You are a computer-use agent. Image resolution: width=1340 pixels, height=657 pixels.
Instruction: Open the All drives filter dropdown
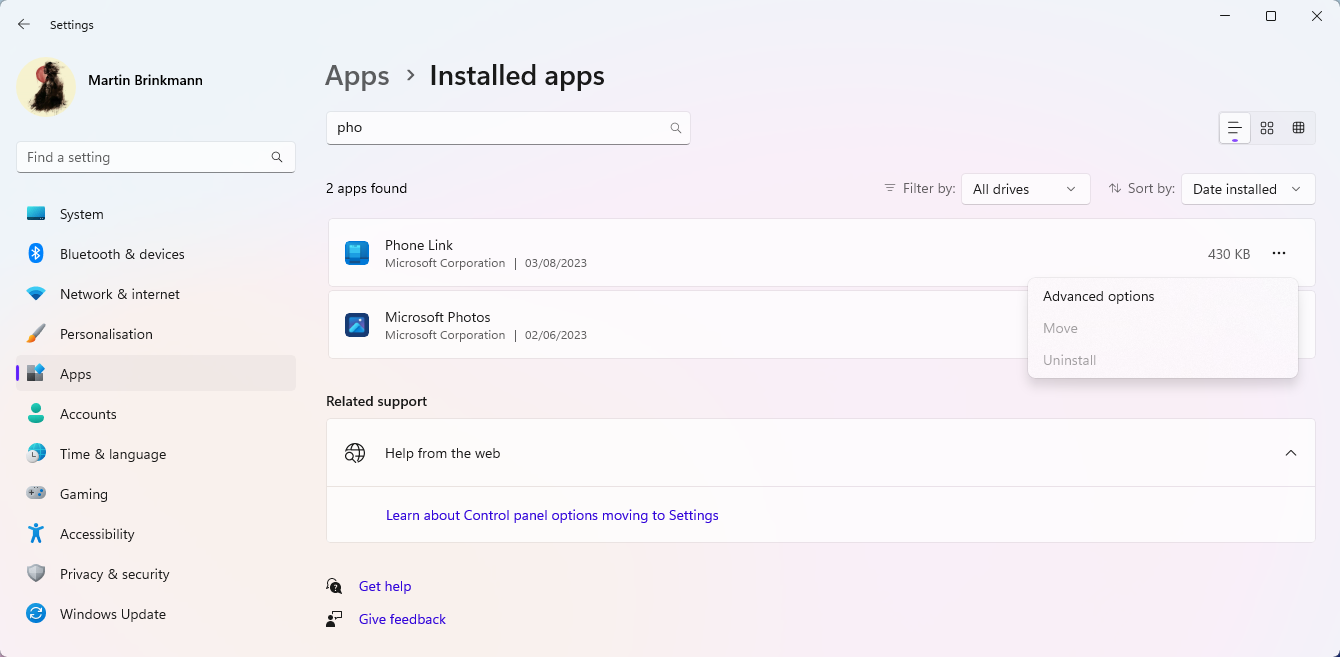1025,189
